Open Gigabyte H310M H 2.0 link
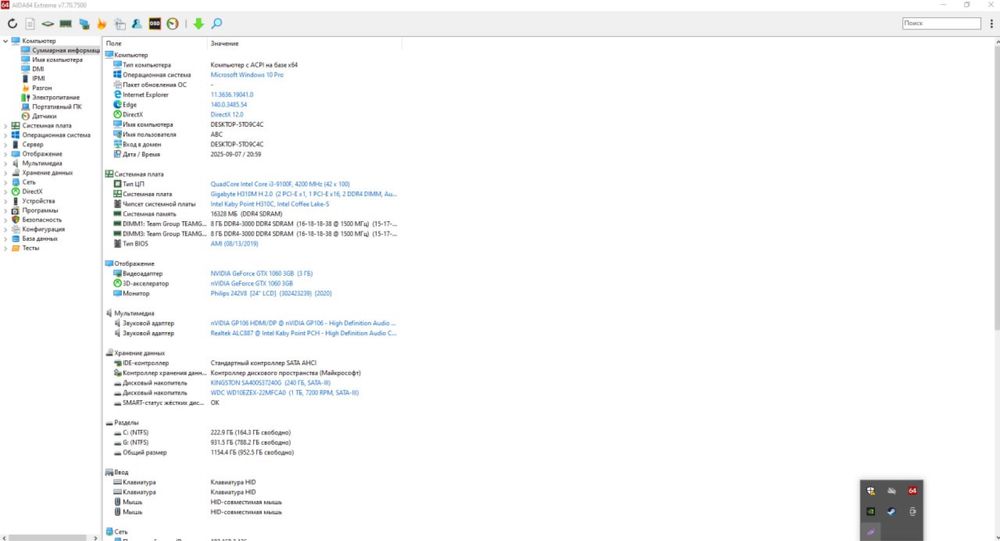Screen dimensions: 1000x541 304,194
